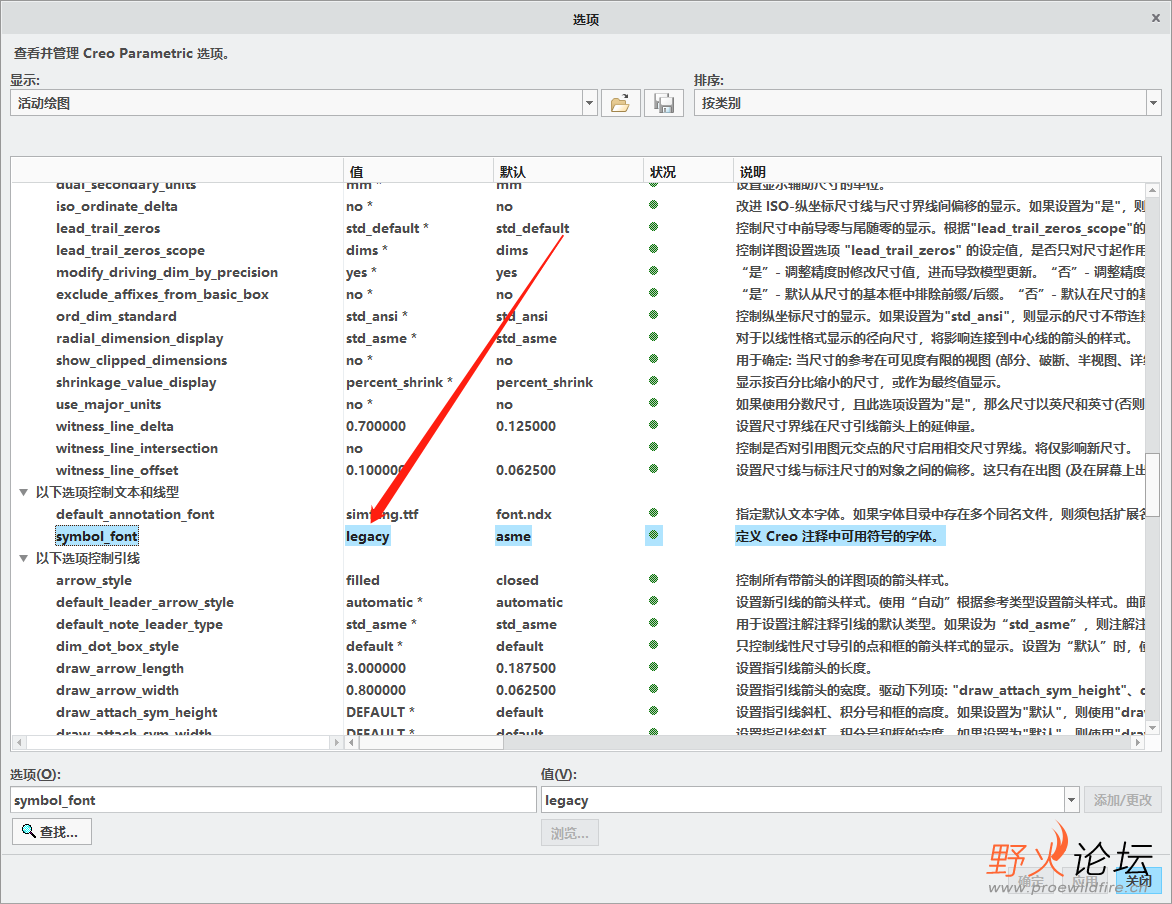The height and width of the screenshot is (904, 1172).
Task: Select the lead_trail_zeros option
Action: 108,228
